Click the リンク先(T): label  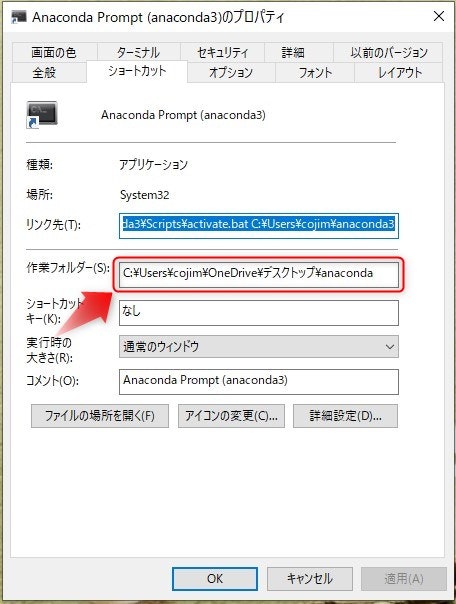[x=53, y=225]
